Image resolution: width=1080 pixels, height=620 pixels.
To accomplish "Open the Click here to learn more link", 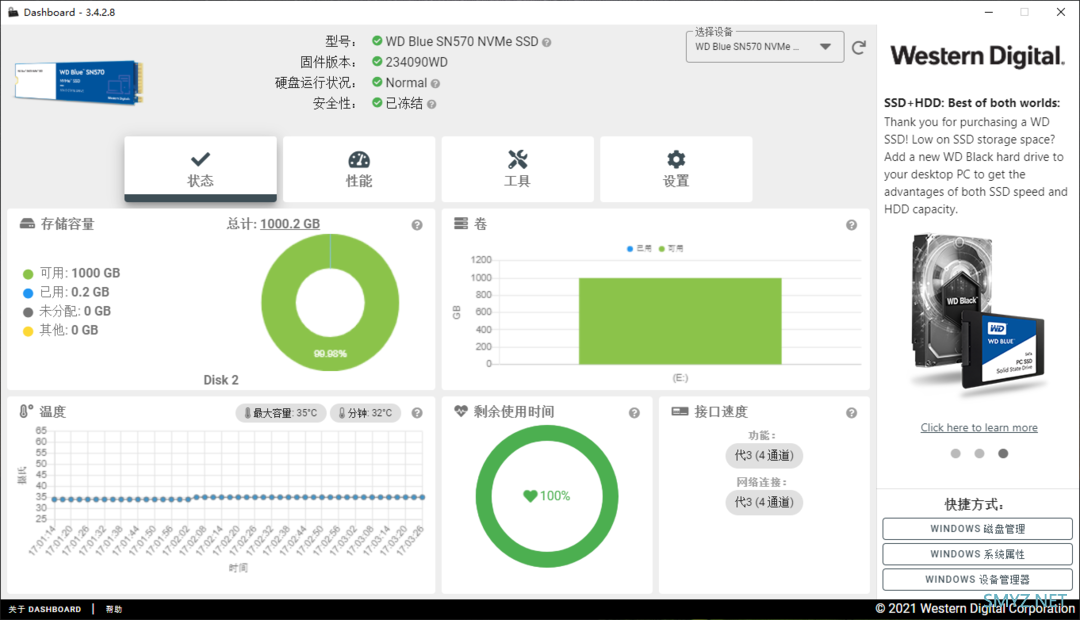I will click(979, 428).
